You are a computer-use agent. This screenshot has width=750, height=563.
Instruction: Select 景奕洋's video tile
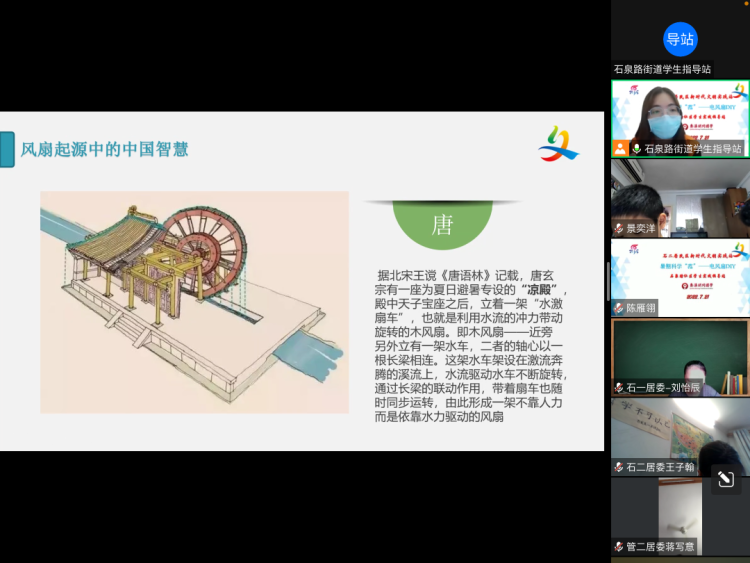click(680, 195)
